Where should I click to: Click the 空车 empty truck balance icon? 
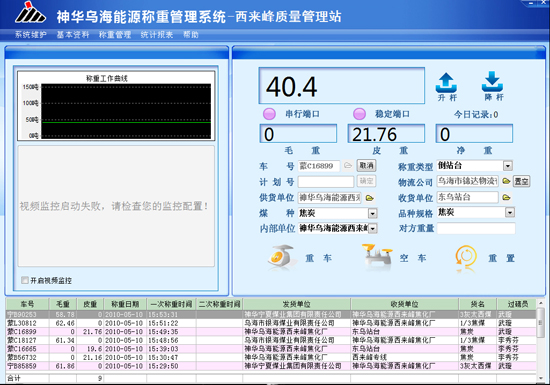(x=377, y=258)
